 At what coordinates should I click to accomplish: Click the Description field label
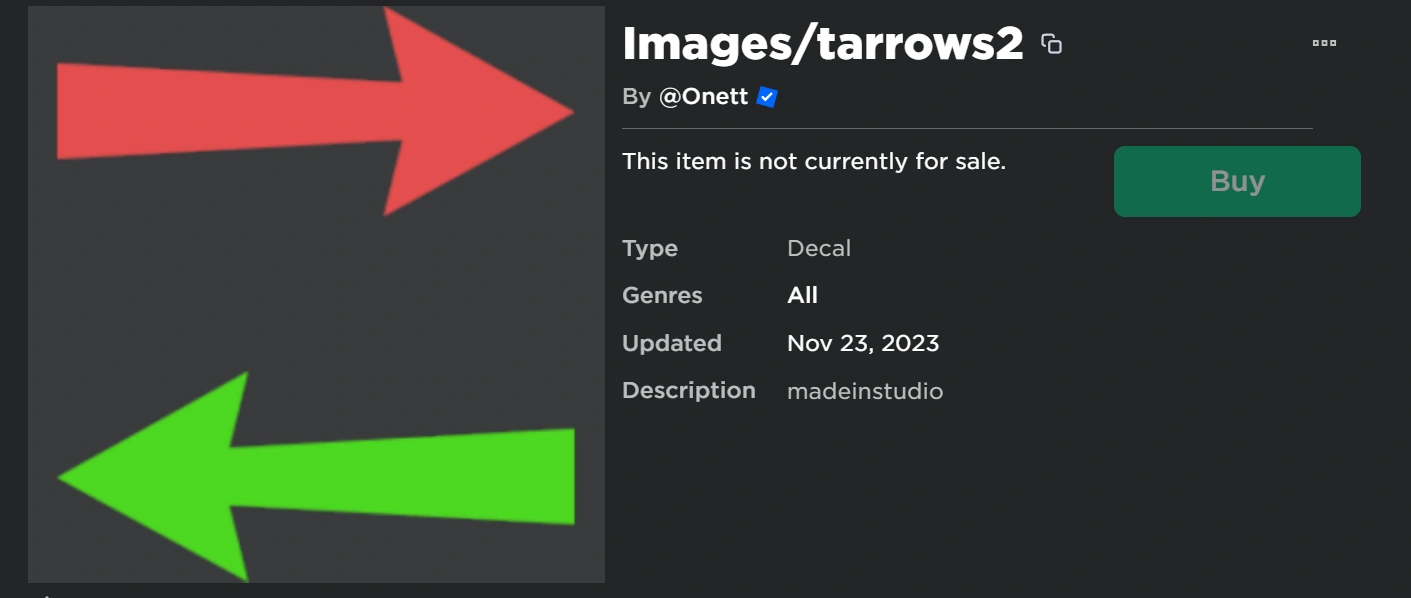pos(688,390)
